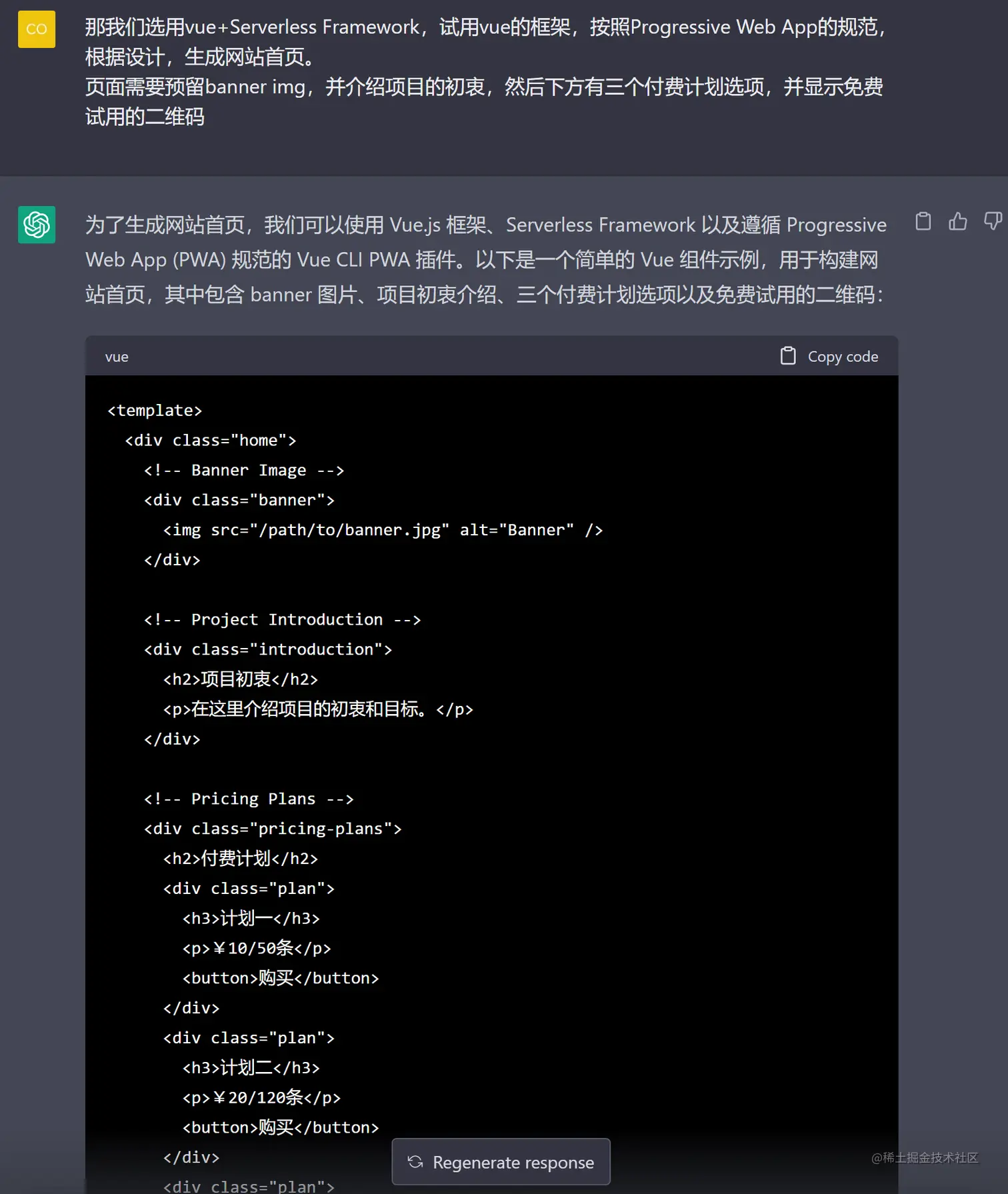Click the Banner Image comment line

(x=244, y=471)
